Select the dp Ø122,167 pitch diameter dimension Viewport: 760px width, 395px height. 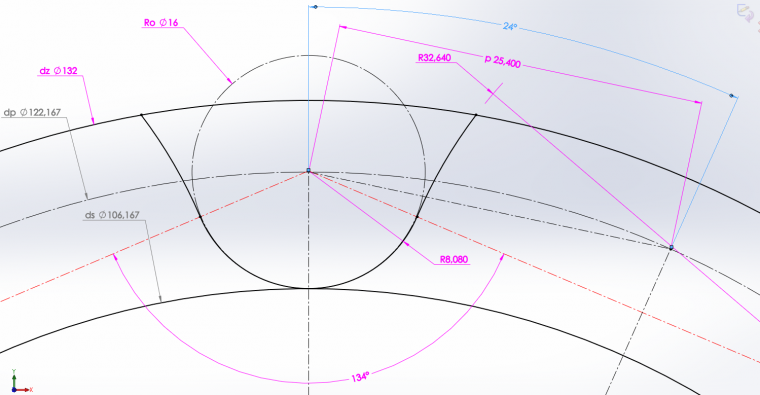tap(32, 112)
